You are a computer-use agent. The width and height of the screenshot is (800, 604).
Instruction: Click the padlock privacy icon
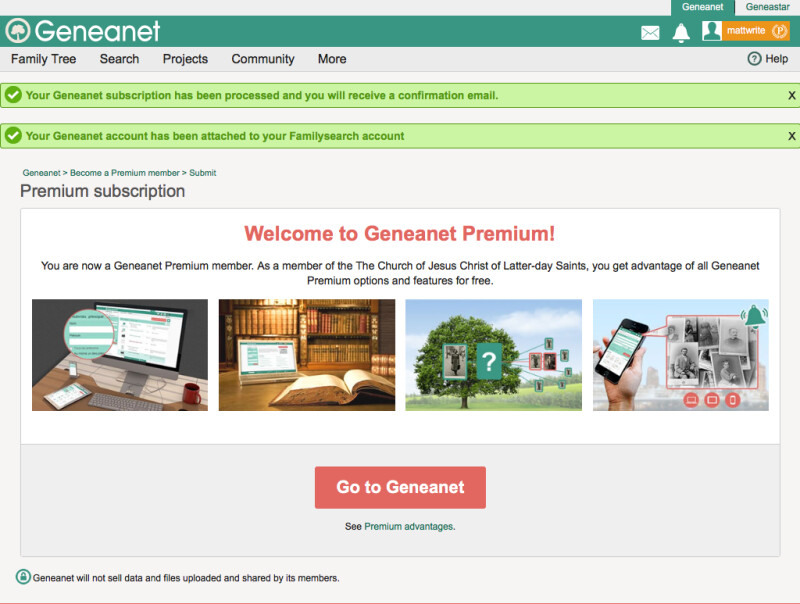[x=23, y=576]
